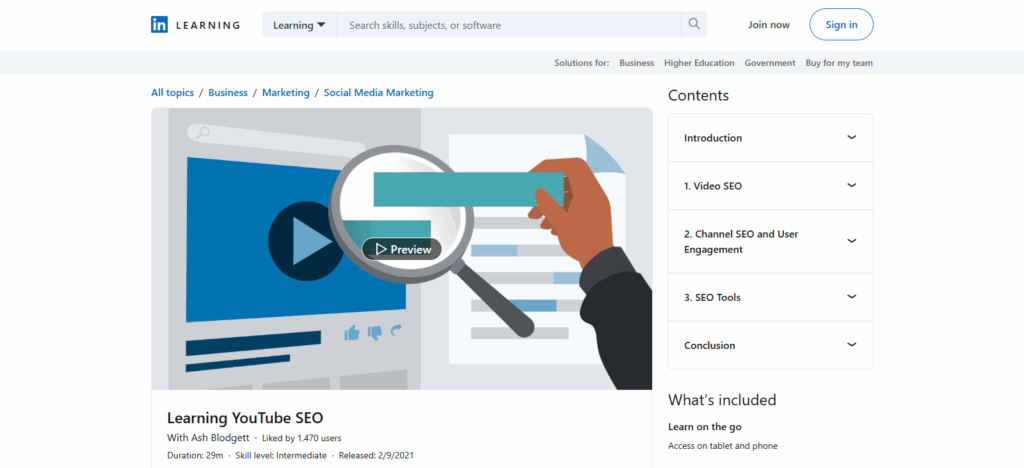Viewport: 1024px width, 468px height.
Task: Open the Business breadcrumb link
Action: 228,93
